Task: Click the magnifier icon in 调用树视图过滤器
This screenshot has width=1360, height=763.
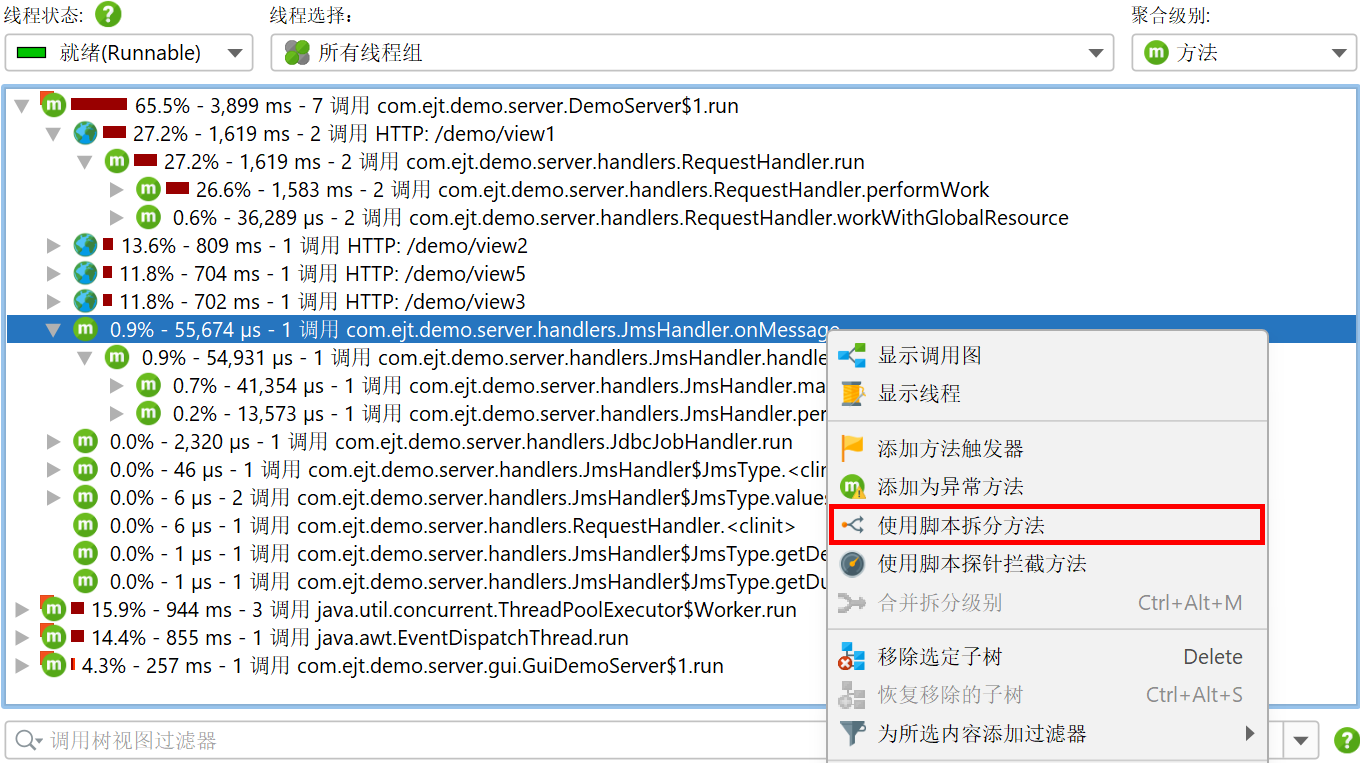Action: [28, 741]
